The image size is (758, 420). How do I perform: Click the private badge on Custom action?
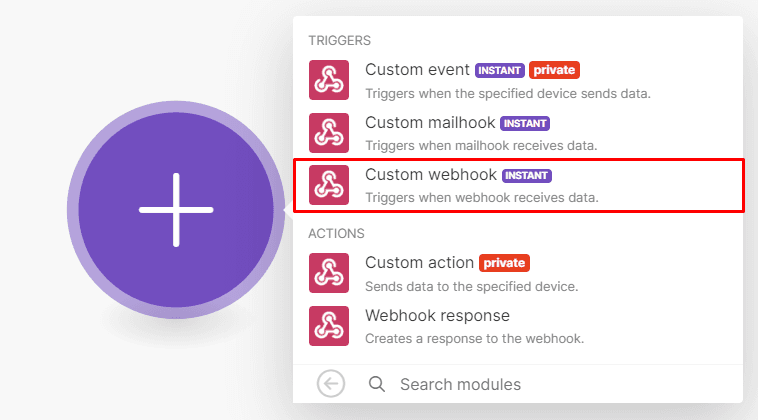[504, 264]
